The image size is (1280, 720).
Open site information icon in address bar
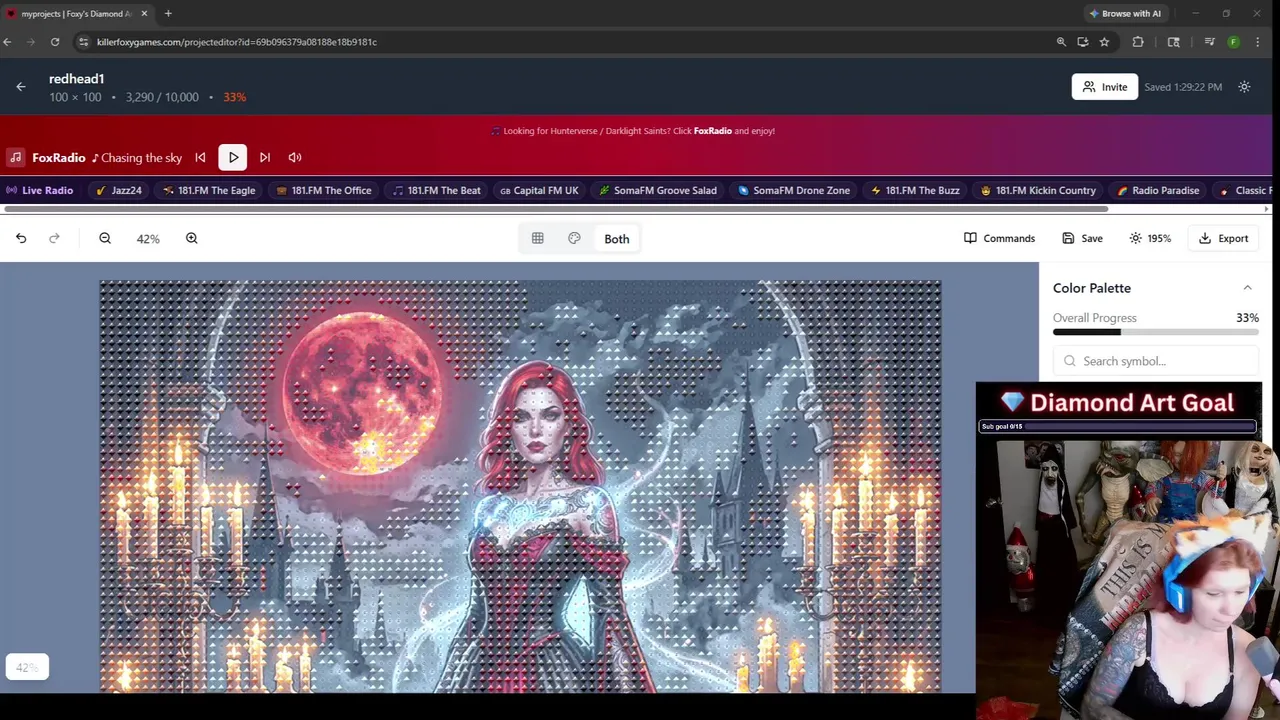pos(84,42)
